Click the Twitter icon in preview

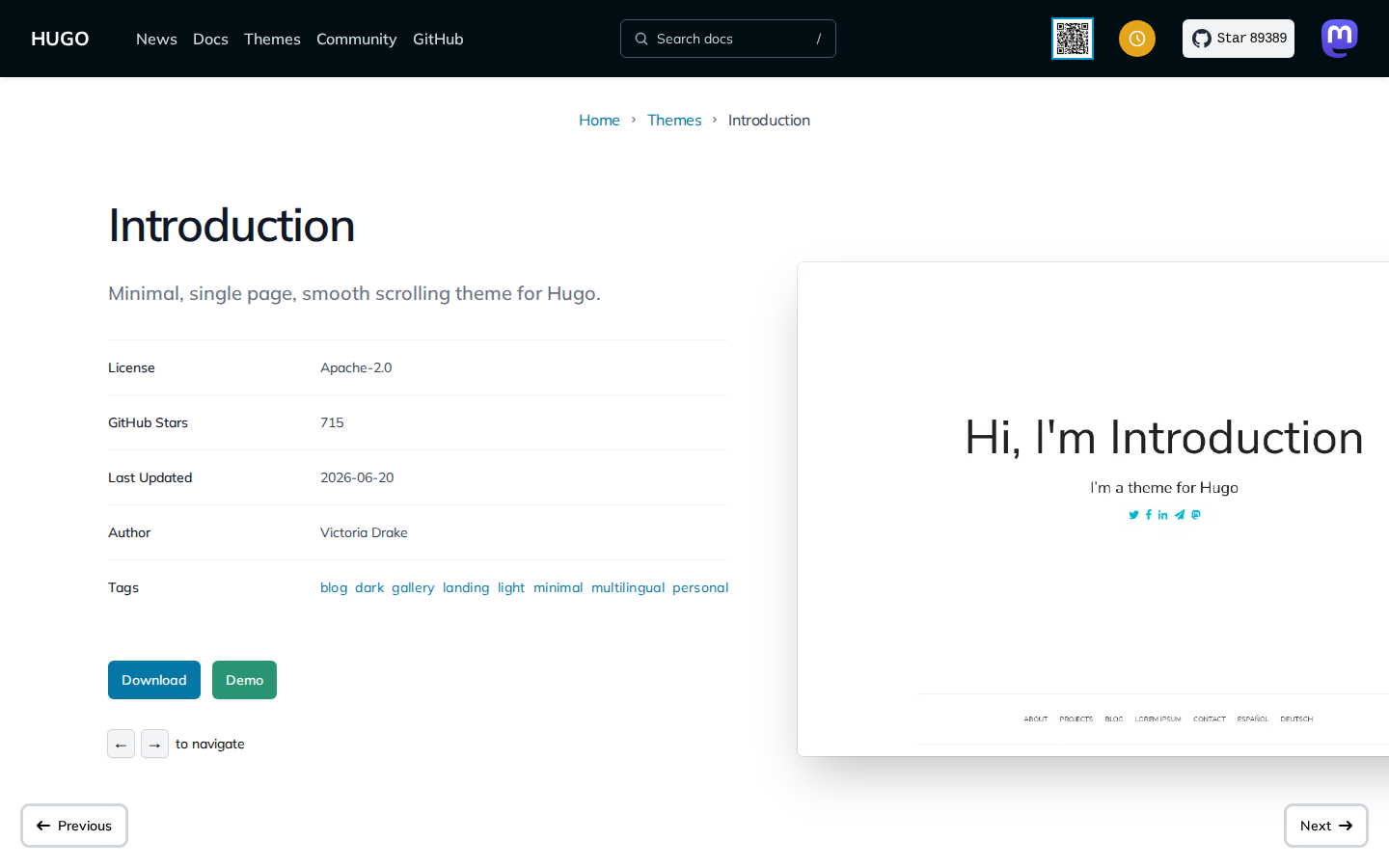click(1133, 515)
